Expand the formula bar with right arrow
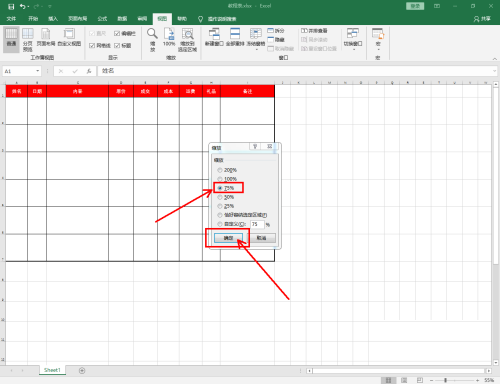This screenshot has width=500, height=384. tap(495, 71)
